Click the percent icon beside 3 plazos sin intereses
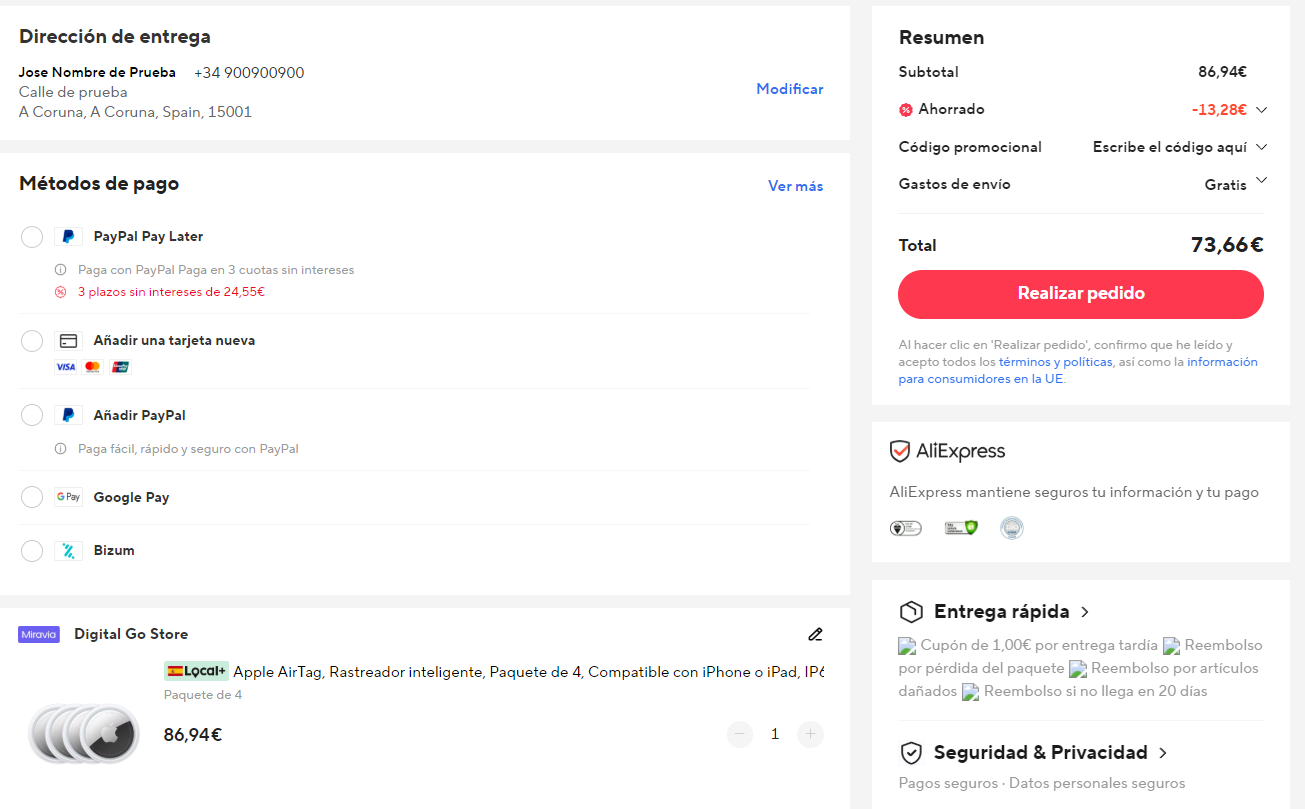Screen dimensions: 1305x809 (x=60, y=292)
